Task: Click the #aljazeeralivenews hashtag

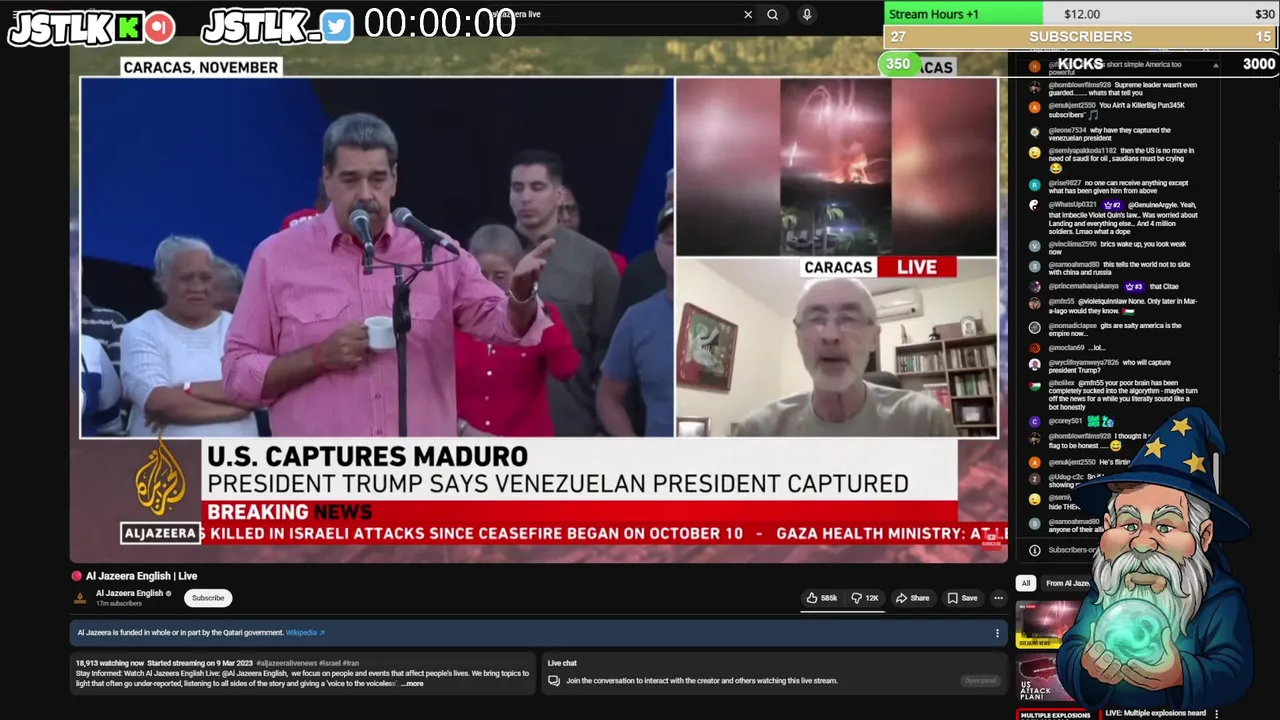Action: (x=286, y=663)
